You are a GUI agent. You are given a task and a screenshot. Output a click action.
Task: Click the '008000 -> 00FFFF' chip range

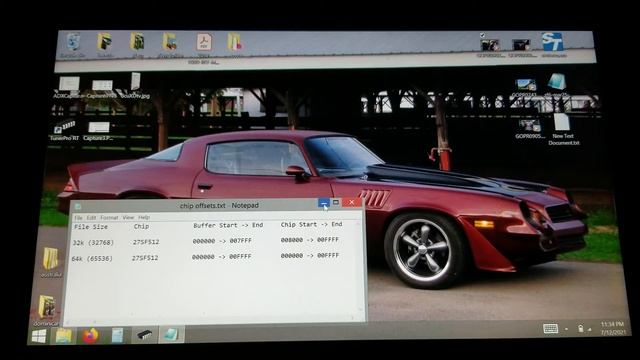(310, 240)
